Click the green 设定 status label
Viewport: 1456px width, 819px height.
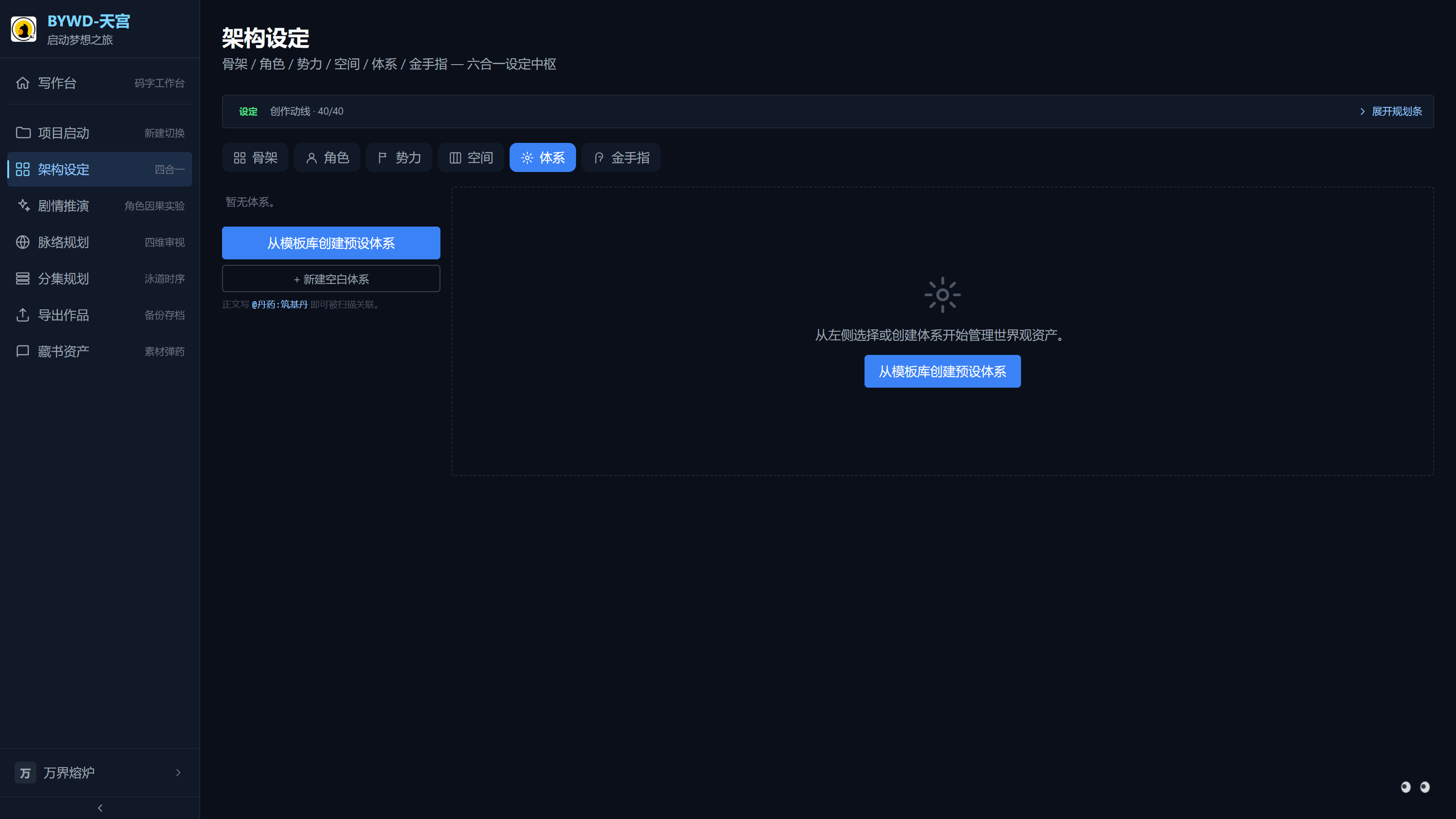(x=248, y=112)
